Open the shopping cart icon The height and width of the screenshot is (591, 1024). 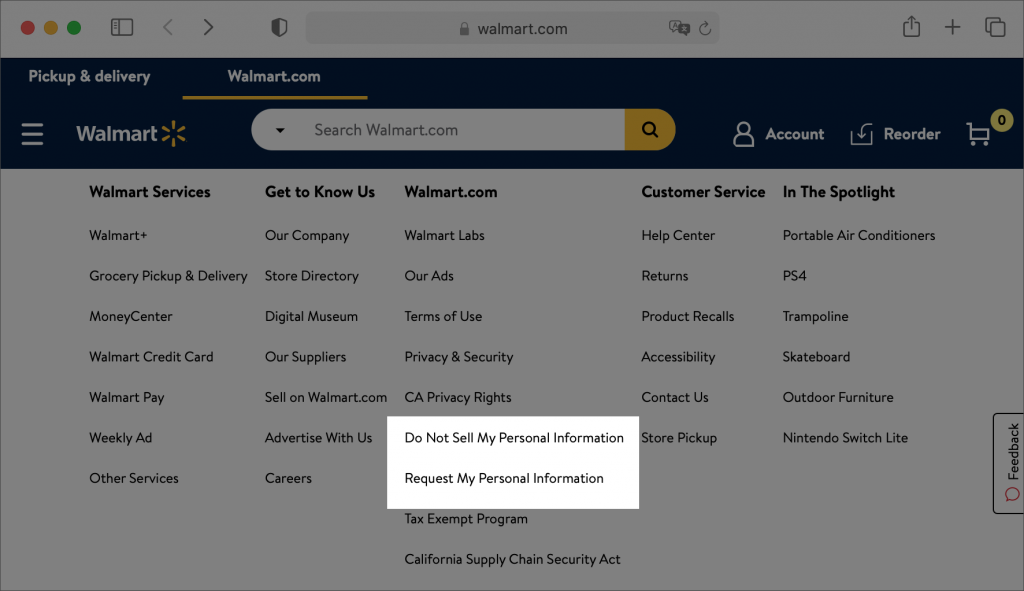(x=979, y=134)
